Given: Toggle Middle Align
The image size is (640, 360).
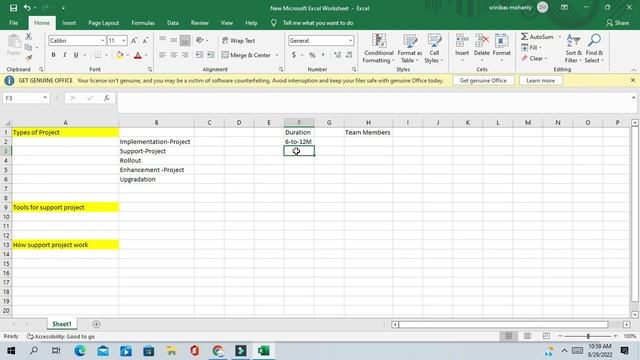Looking at the screenshot, I should click(173, 40).
